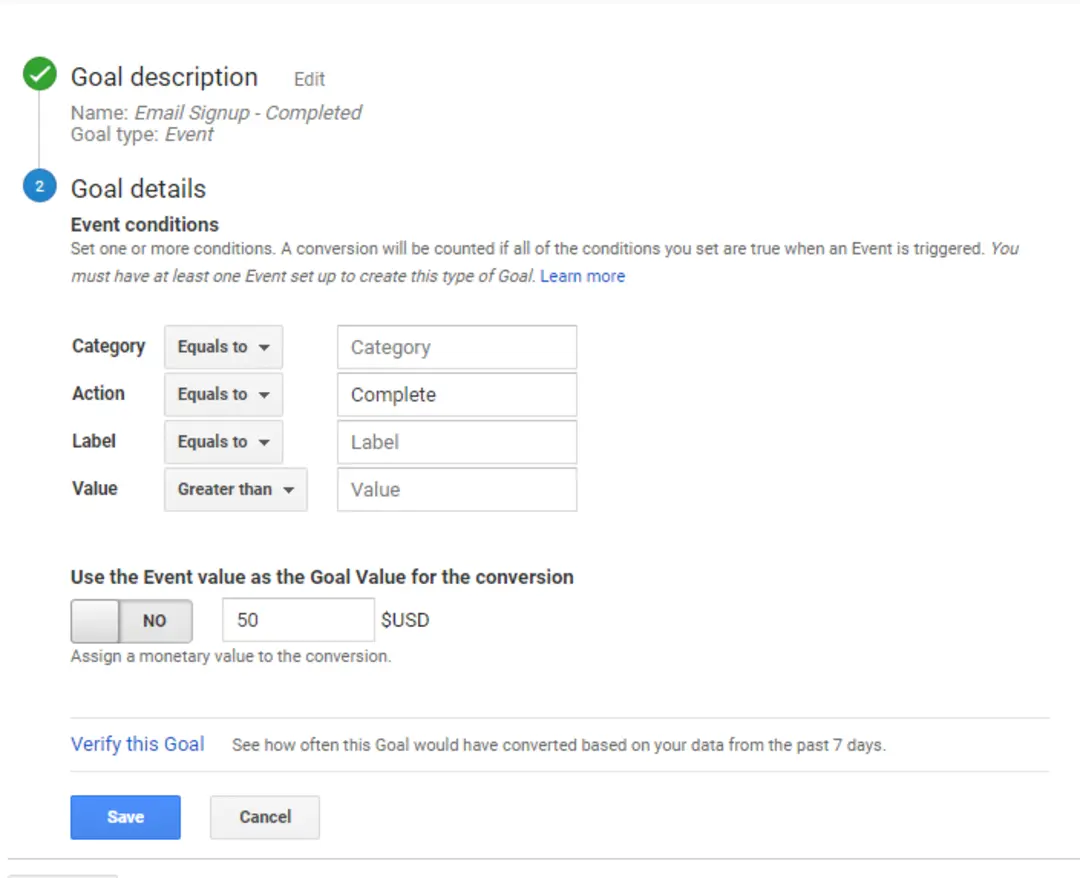Click 'Assign a monetary value to the conversion.' text
Viewport: 1080px width, 878px height.
pos(231,656)
